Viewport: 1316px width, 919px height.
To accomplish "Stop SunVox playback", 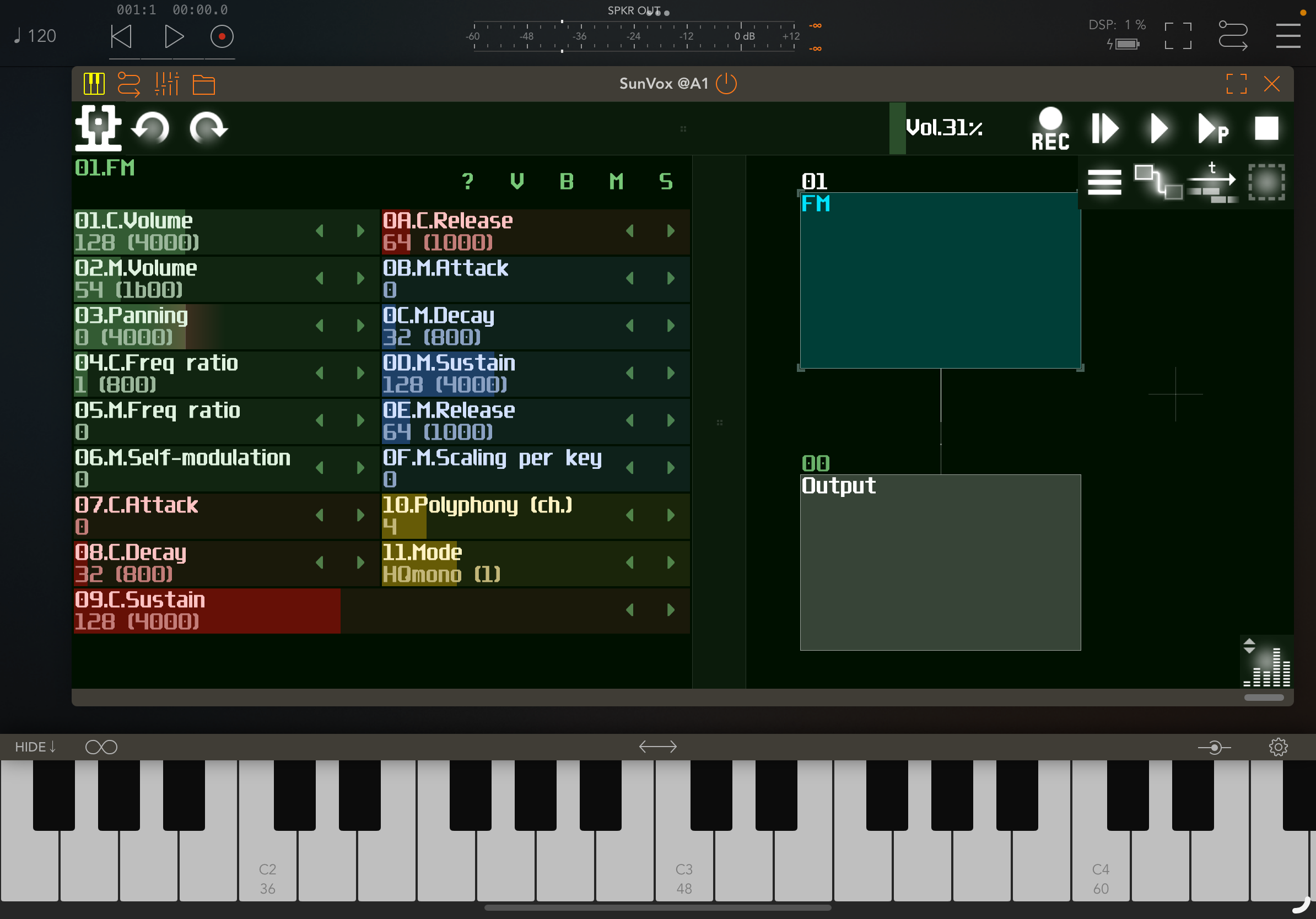I will 1266,128.
